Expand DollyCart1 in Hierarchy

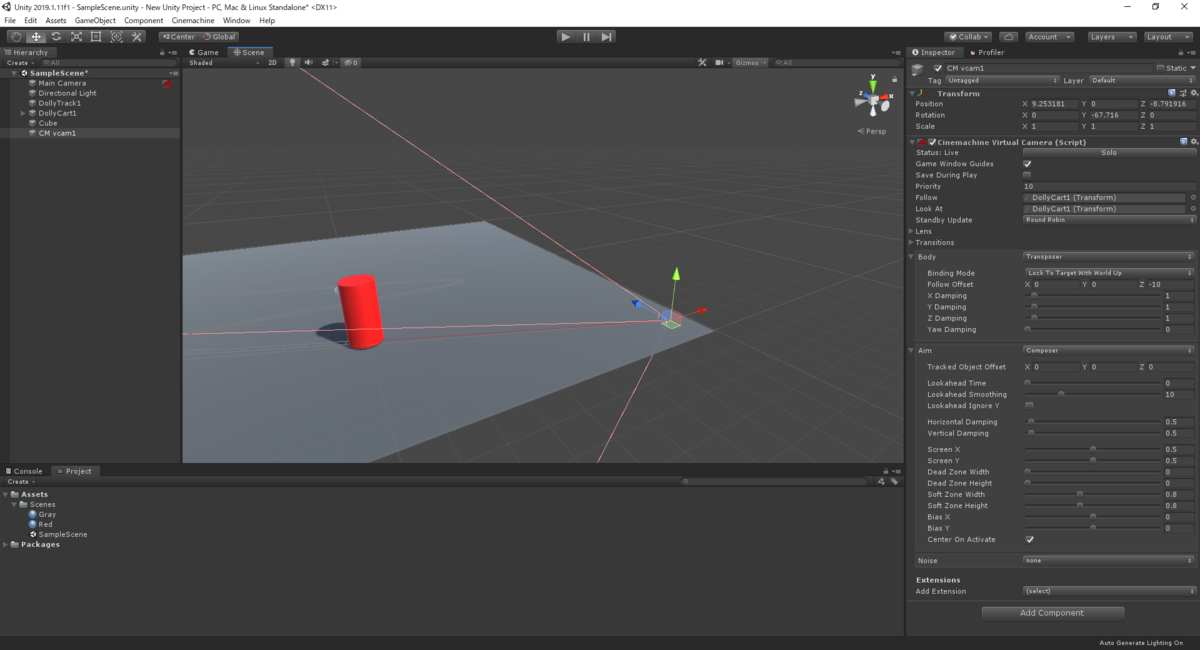point(24,113)
